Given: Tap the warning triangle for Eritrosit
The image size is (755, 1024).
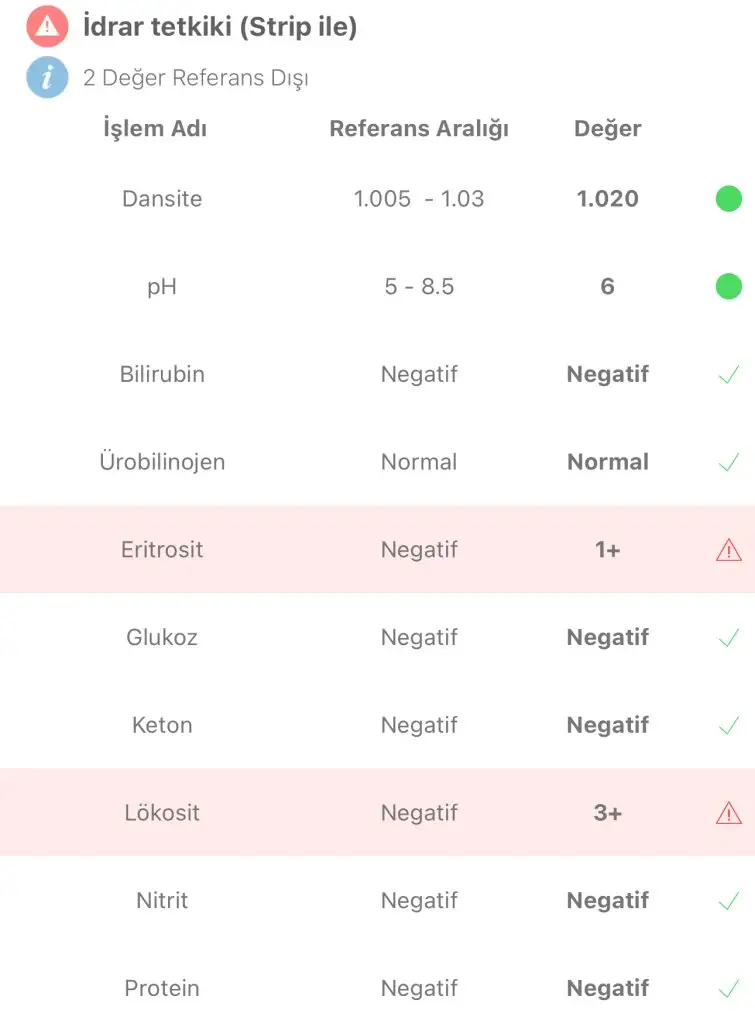Looking at the screenshot, I should click(x=729, y=550).
